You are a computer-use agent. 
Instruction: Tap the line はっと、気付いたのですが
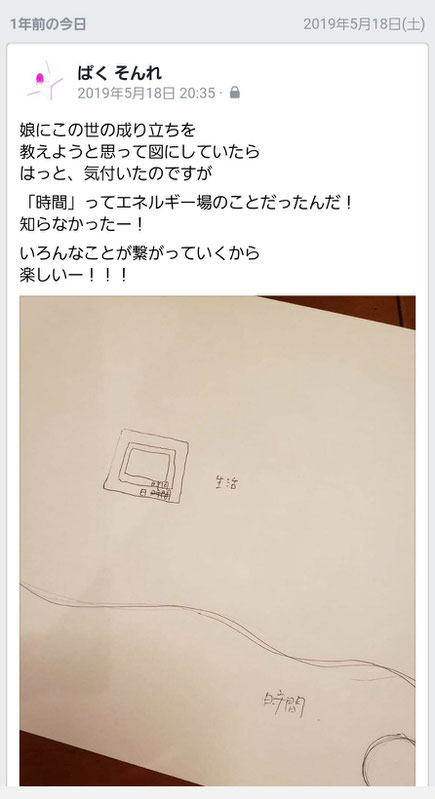116,174
